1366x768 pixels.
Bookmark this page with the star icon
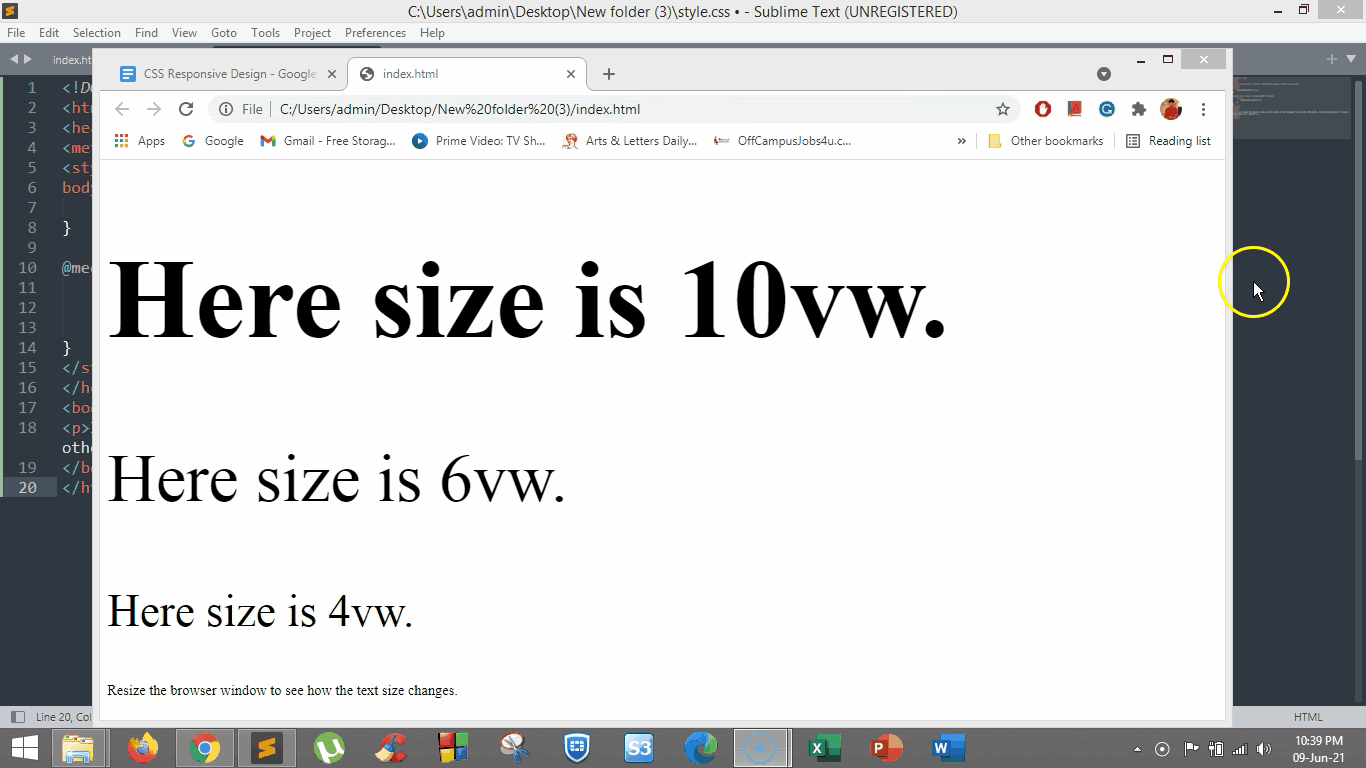pos(1003,109)
